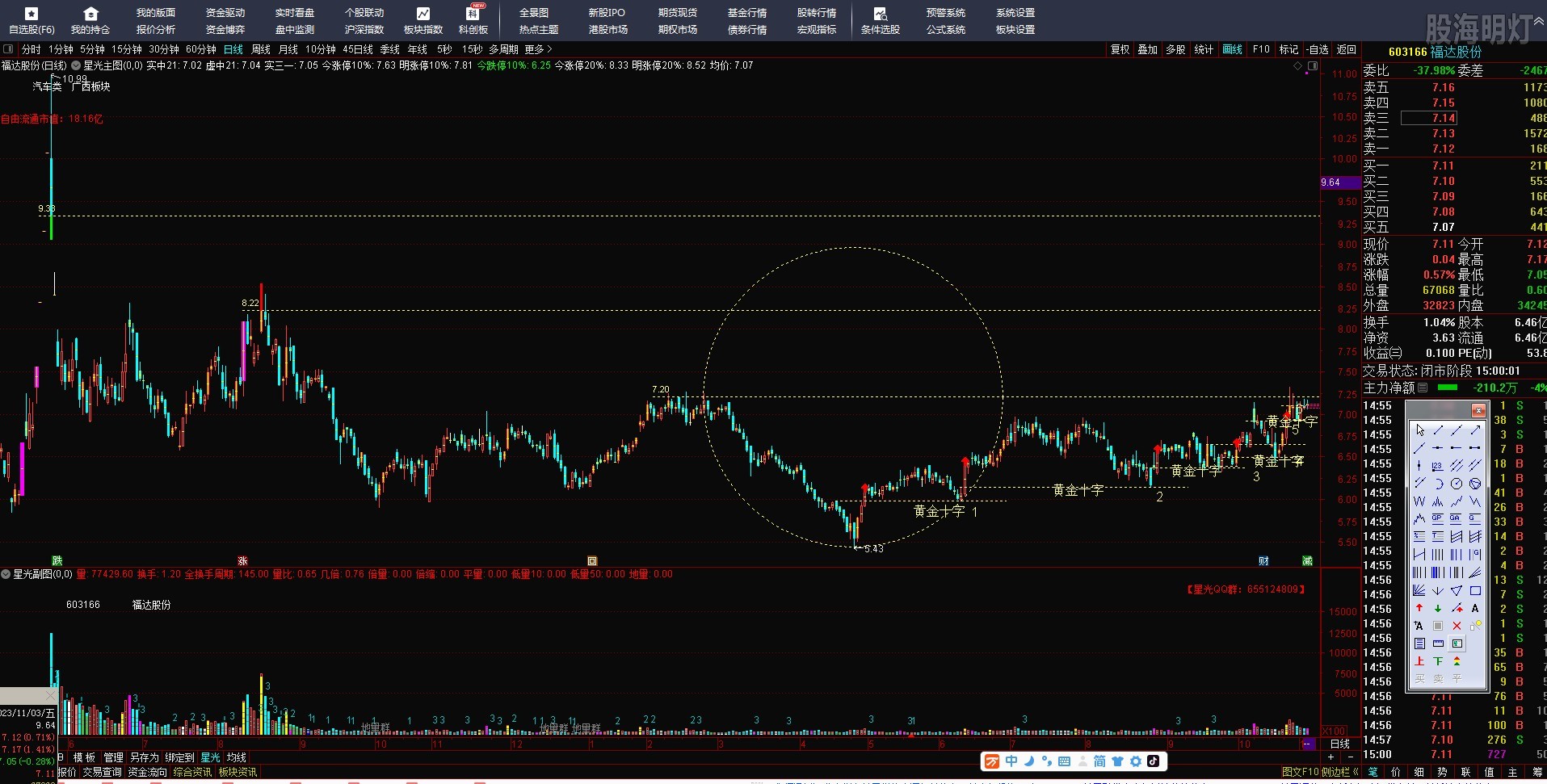Viewport: 1547px width, 784px height.
Task: Place a green down arrow marker
Action: point(1438,607)
